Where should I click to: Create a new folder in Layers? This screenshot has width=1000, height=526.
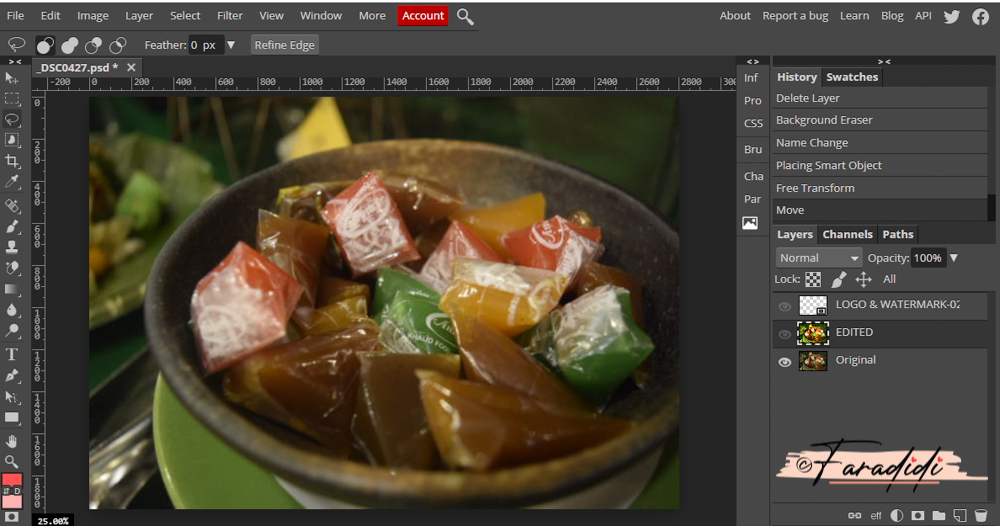pos(939,515)
